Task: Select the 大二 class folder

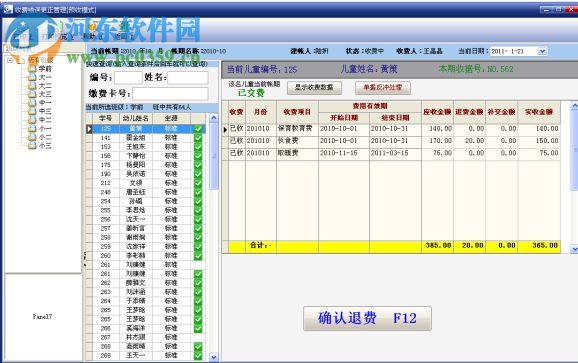Action: pyautogui.click(x=41, y=86)
